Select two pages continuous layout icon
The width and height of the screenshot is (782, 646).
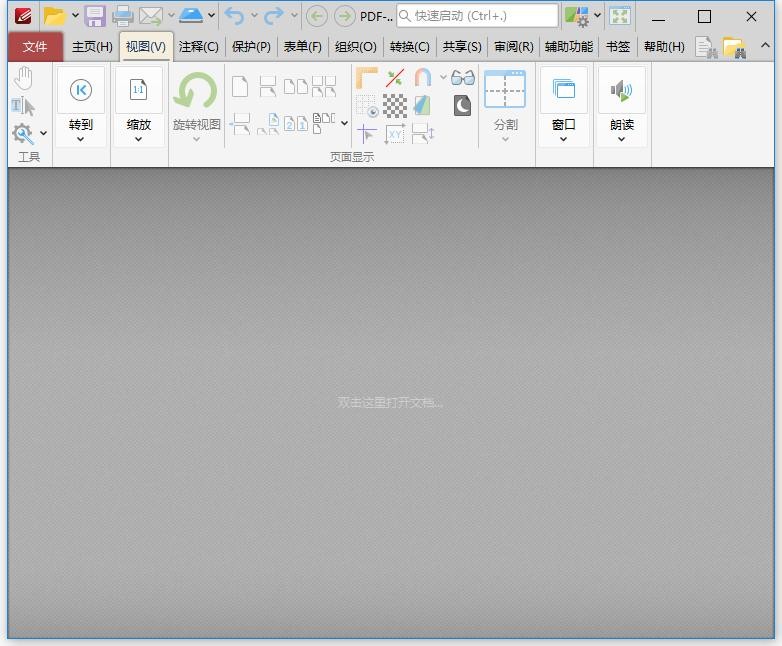click(324, 86)
